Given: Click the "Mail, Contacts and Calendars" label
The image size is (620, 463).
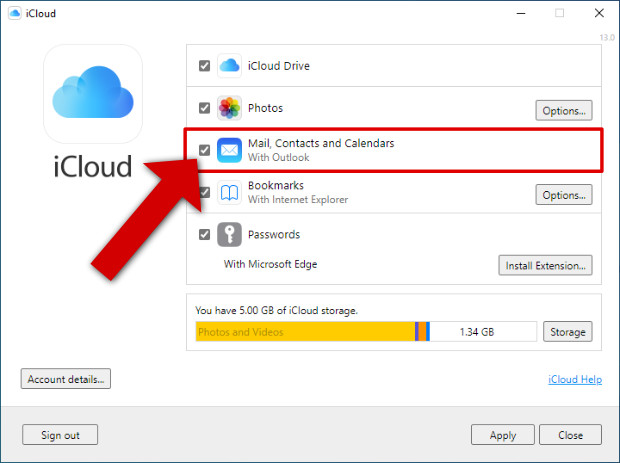Looking at the screenshot, I should click(x=321, y=143).
